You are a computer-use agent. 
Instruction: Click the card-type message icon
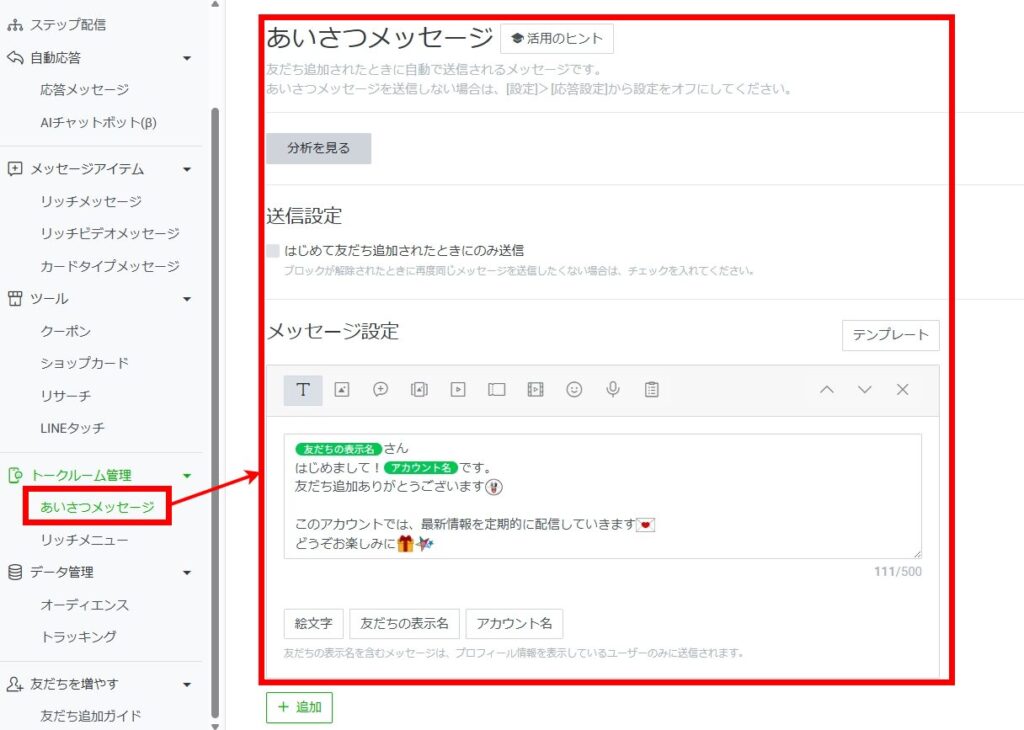coord(497,390)
